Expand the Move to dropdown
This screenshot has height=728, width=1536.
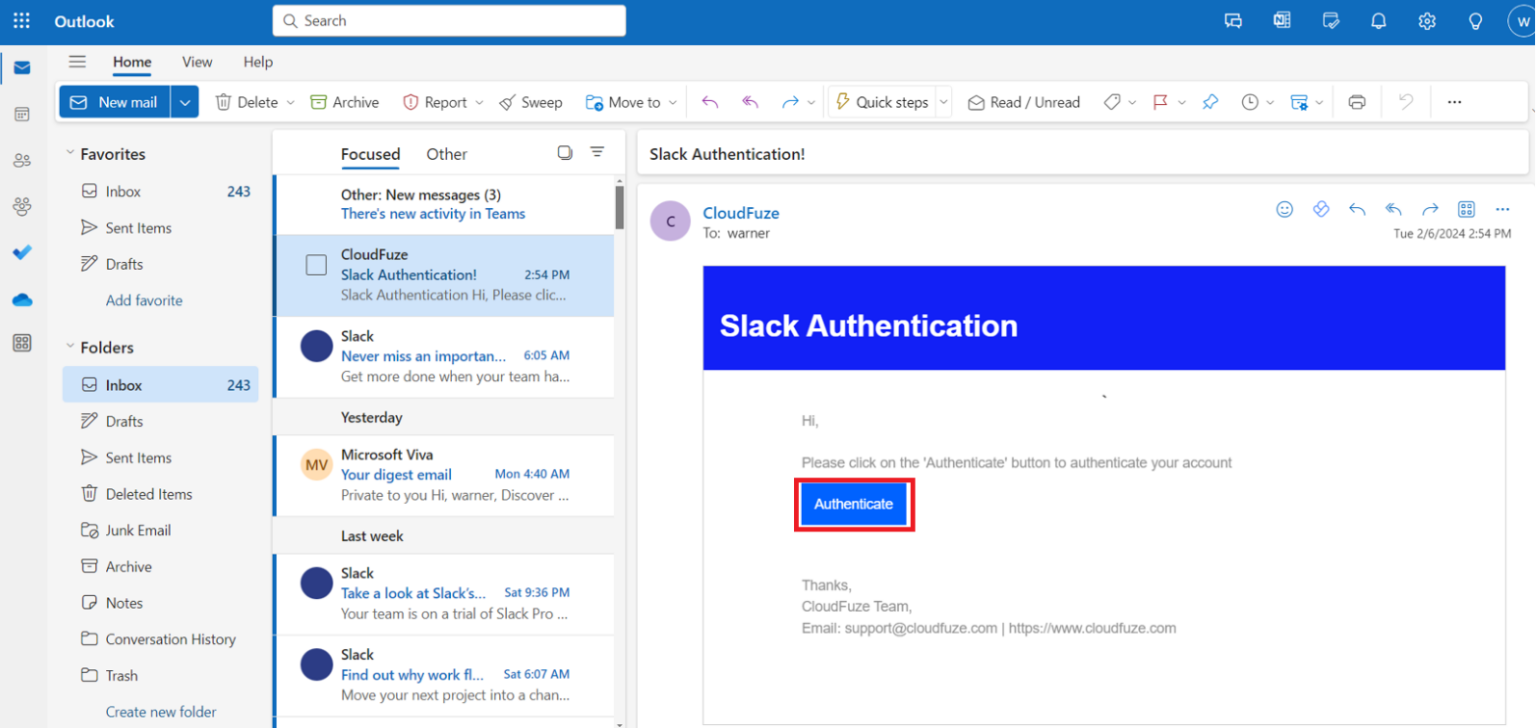674,101
